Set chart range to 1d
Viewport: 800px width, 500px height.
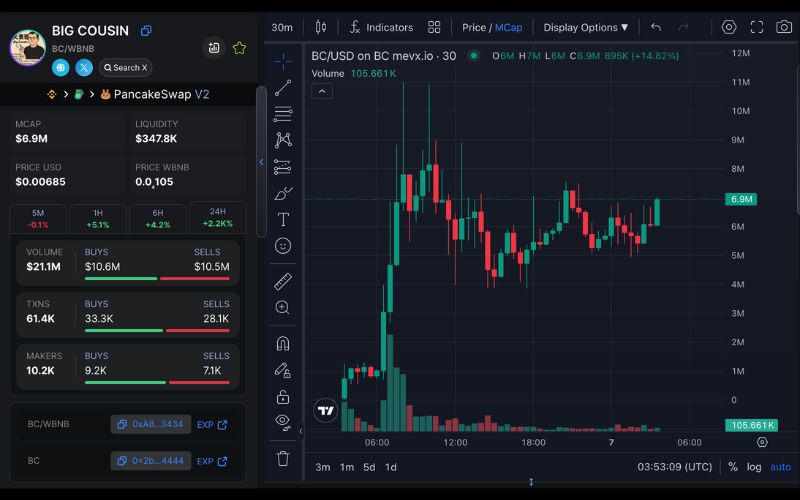coord(391,467)
